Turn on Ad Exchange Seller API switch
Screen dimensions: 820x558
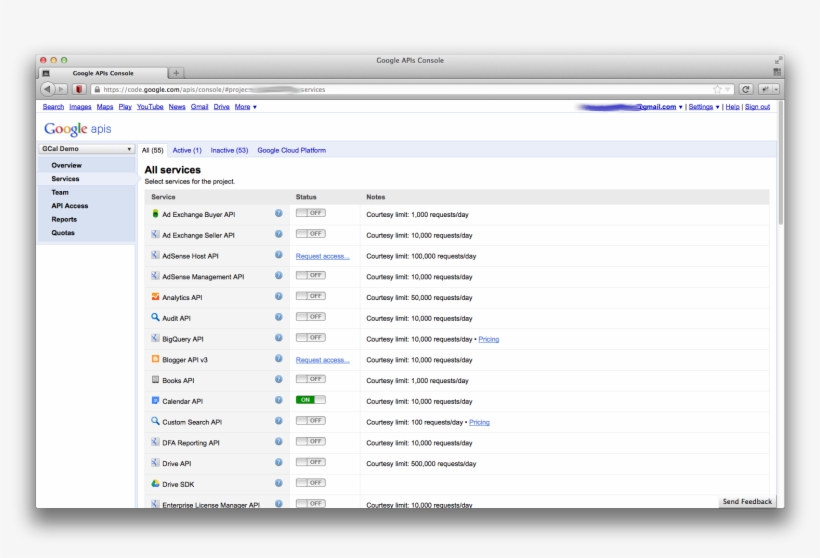tap(311, 234)
